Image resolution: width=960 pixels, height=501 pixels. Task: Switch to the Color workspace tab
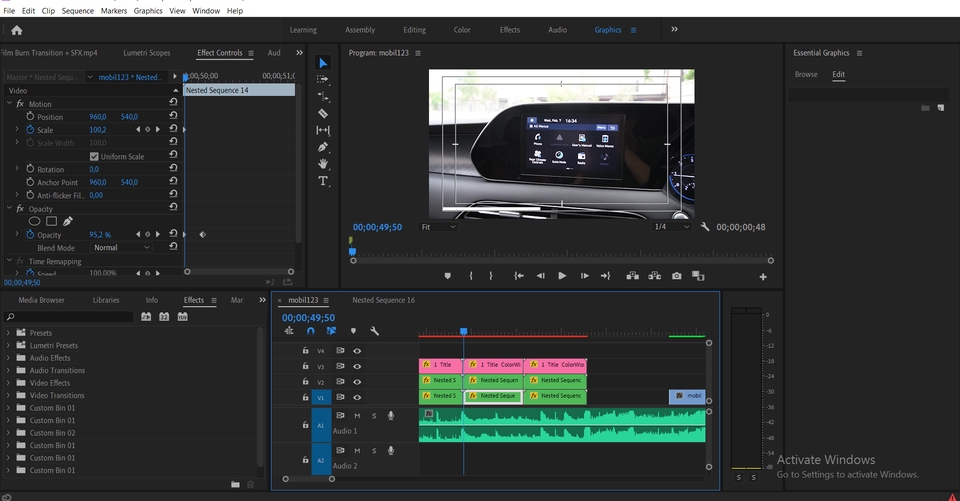[x=462, y=30]
